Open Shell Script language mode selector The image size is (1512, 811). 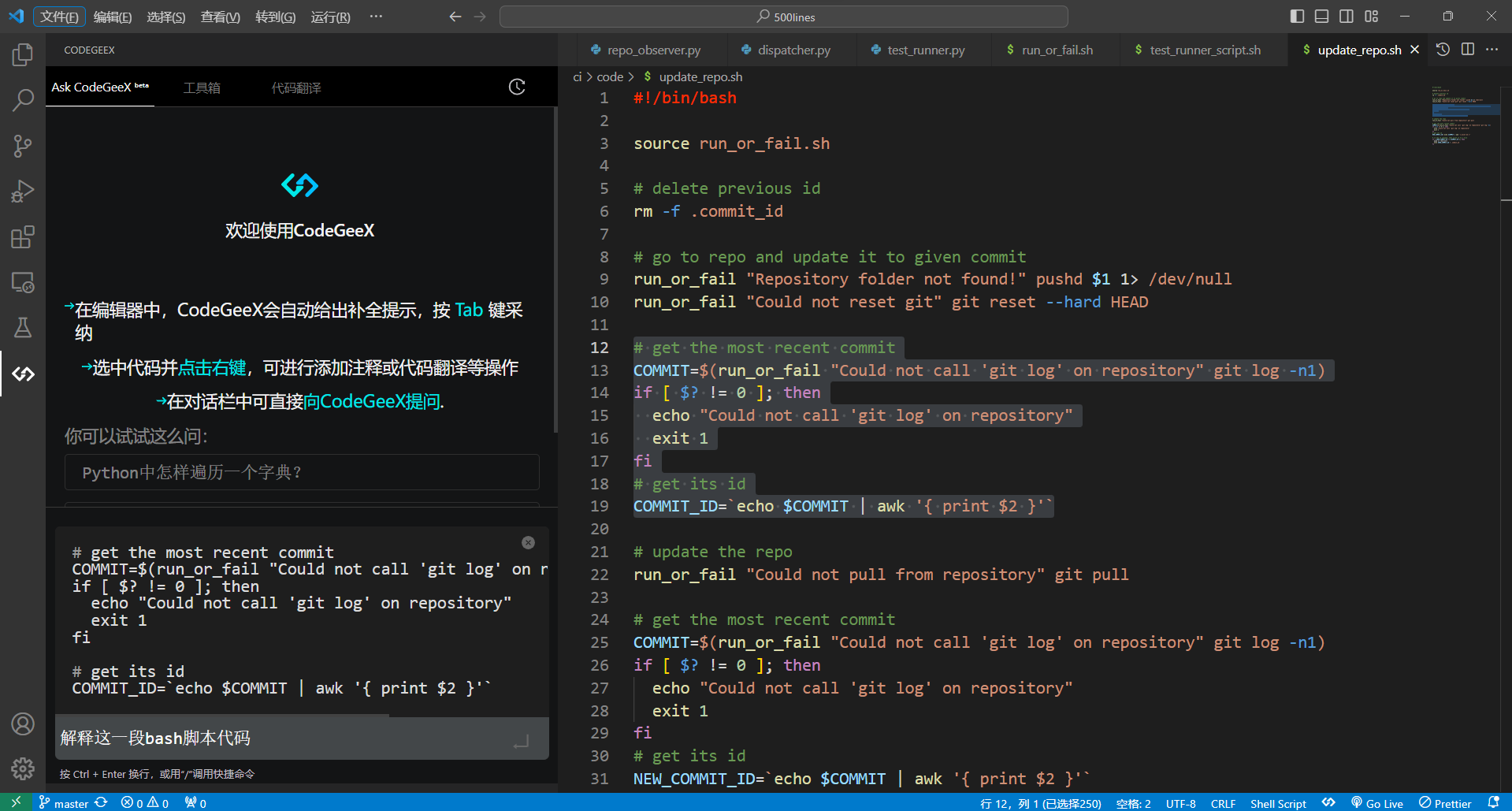[x=1277, y=803]
